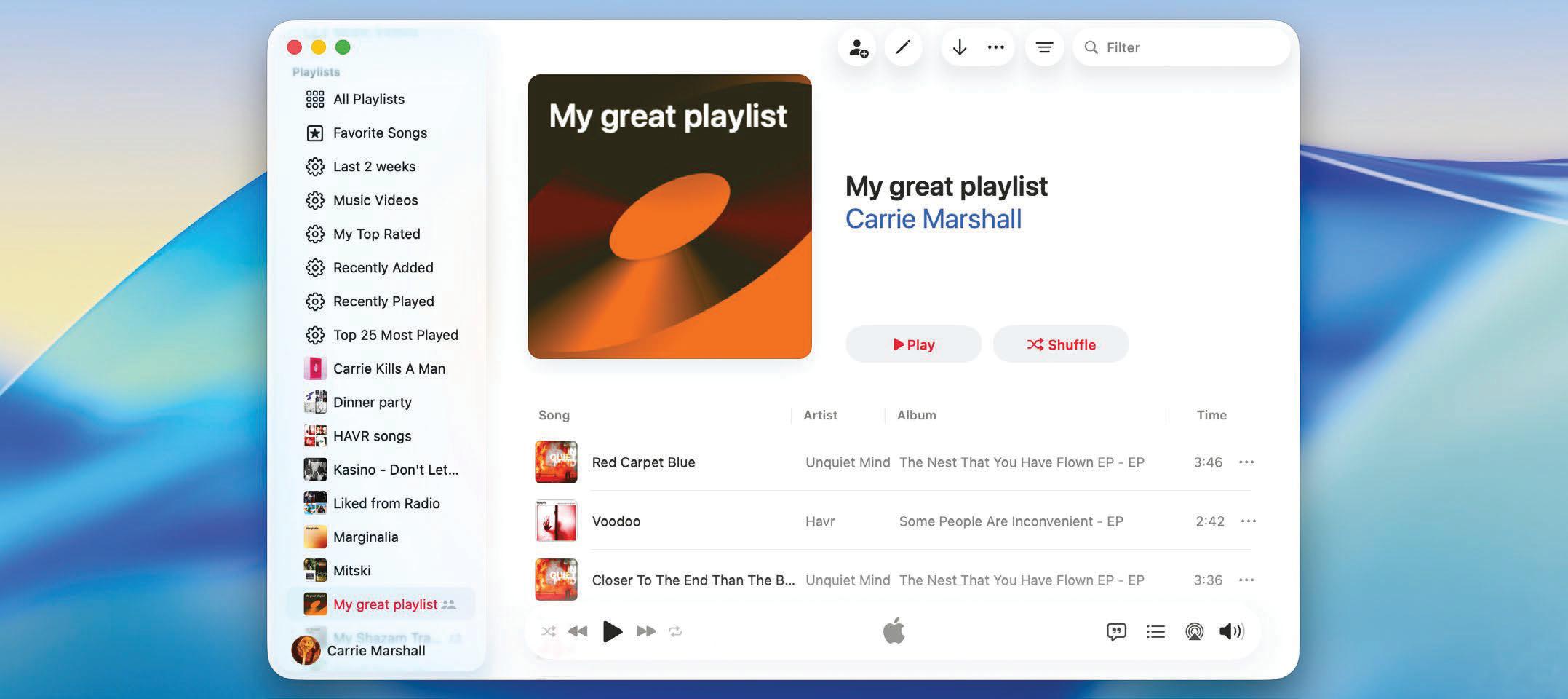The height and width of the screenshot is (699, 1568).
Task: Select the Dinner party playlist
Action: coord(372,402)
